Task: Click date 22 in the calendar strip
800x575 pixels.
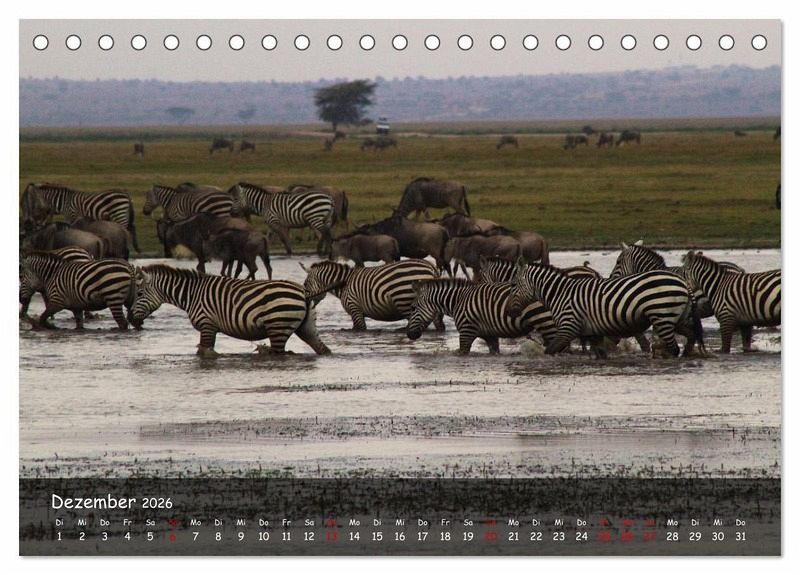Action: pos(536,536)
